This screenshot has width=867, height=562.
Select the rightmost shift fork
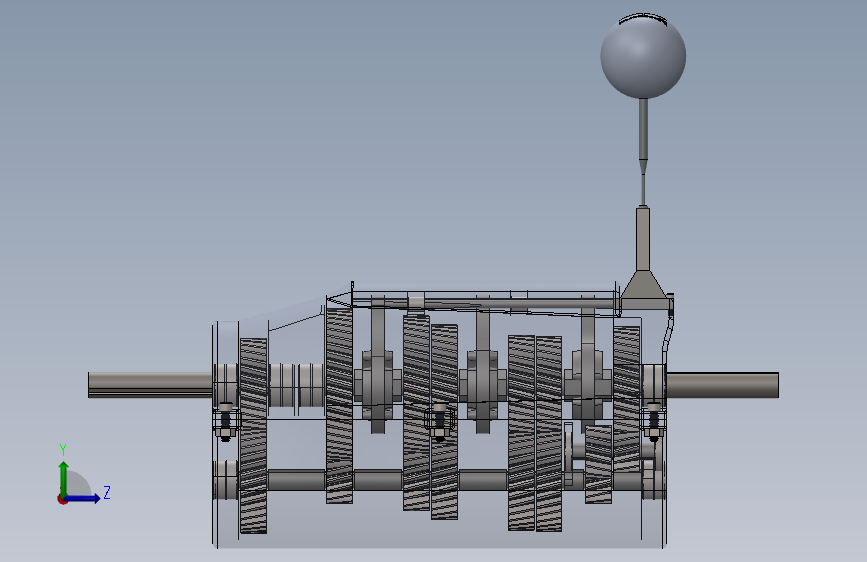(588, 364)
